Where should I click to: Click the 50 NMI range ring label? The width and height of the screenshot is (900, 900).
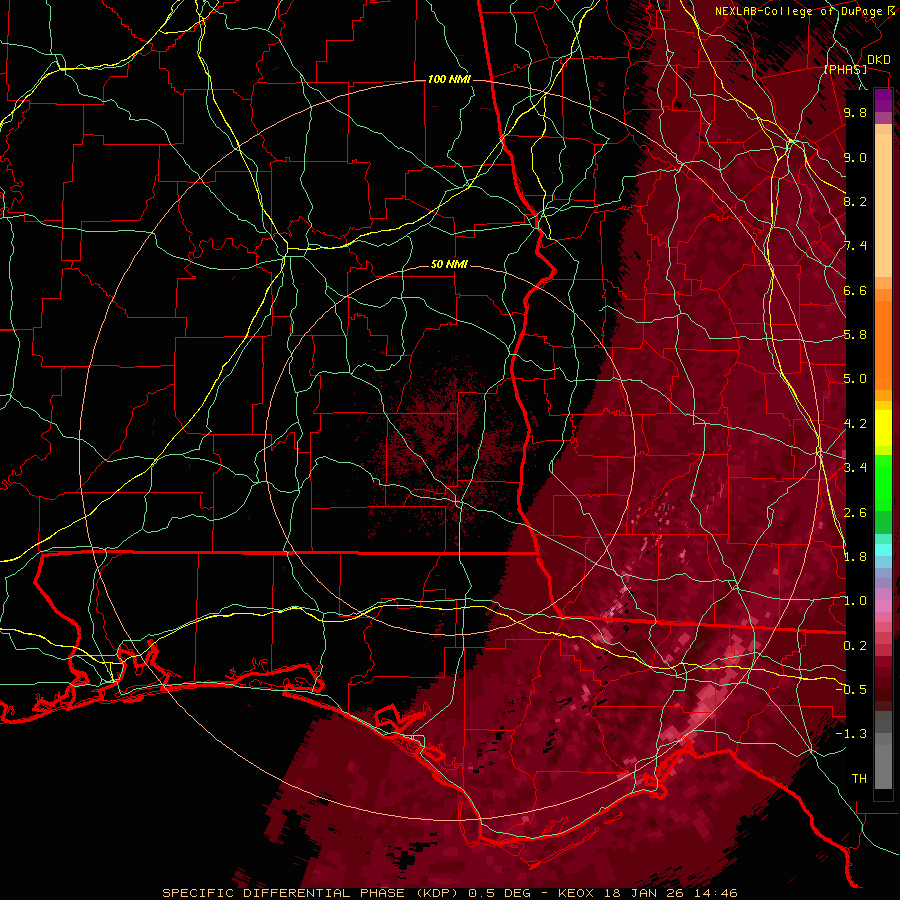click(x=449, y=265)
